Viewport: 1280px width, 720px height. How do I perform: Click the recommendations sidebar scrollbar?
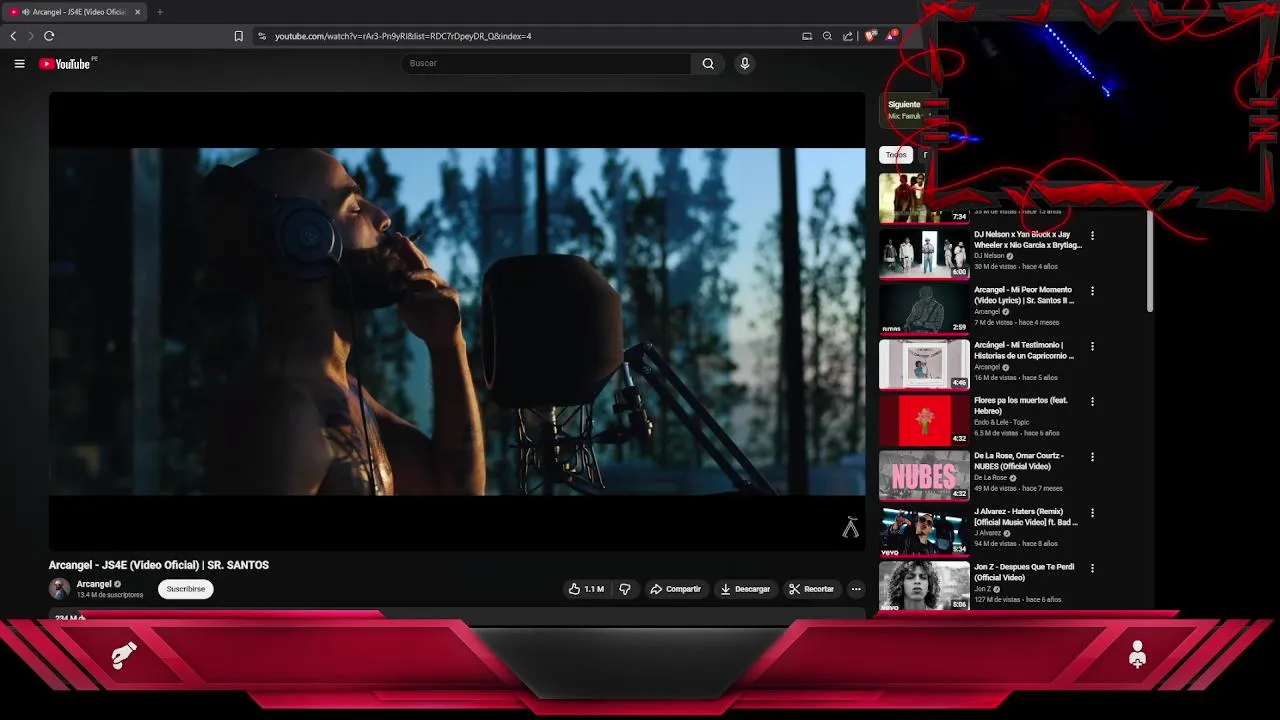click(x=1150, y=262)
